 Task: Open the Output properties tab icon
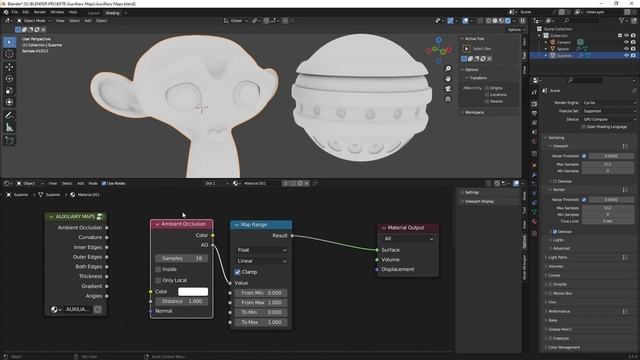pyautogui.click(x=534, y=113)
